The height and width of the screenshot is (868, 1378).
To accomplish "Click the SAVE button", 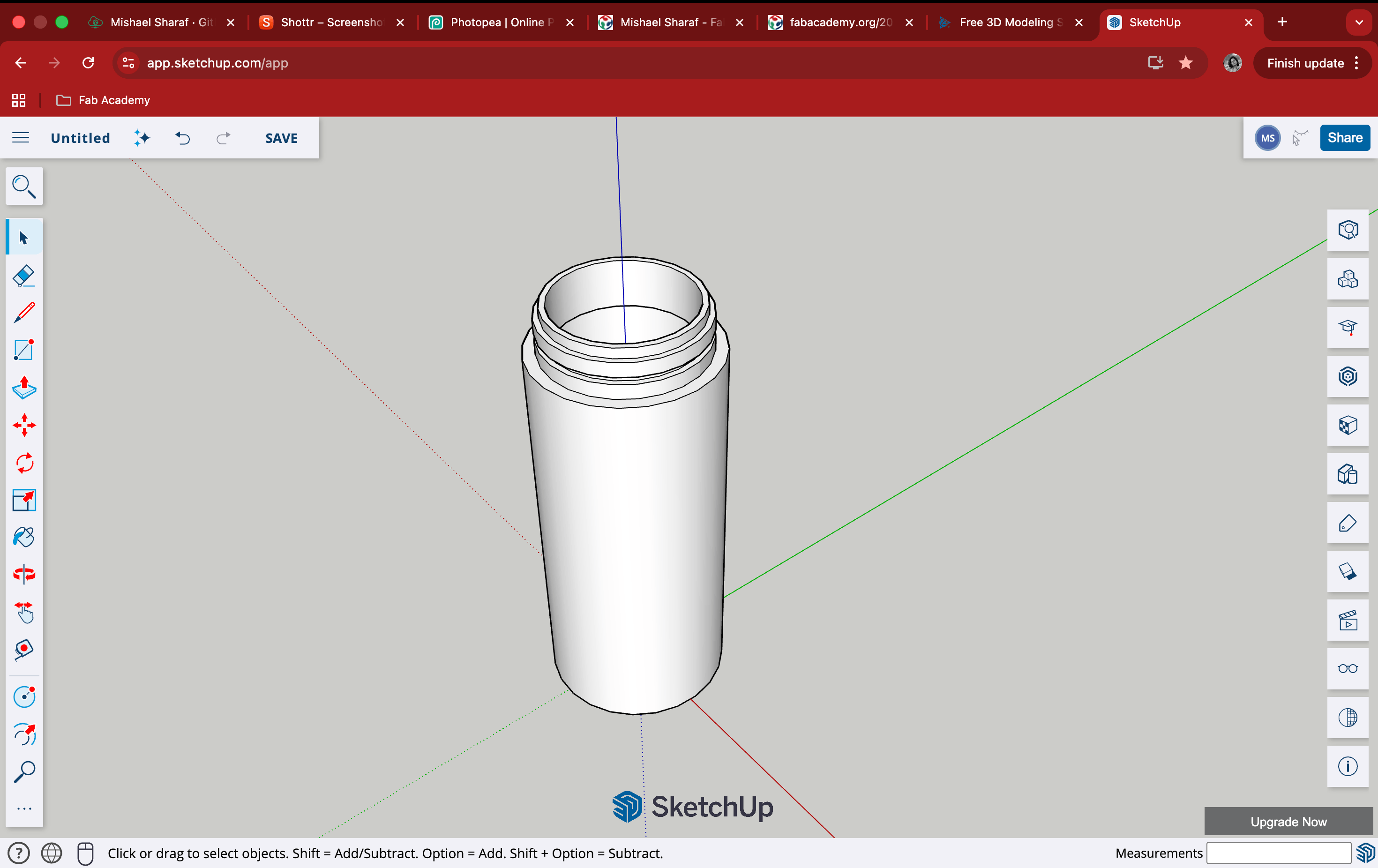I will (x=281, y=138).
